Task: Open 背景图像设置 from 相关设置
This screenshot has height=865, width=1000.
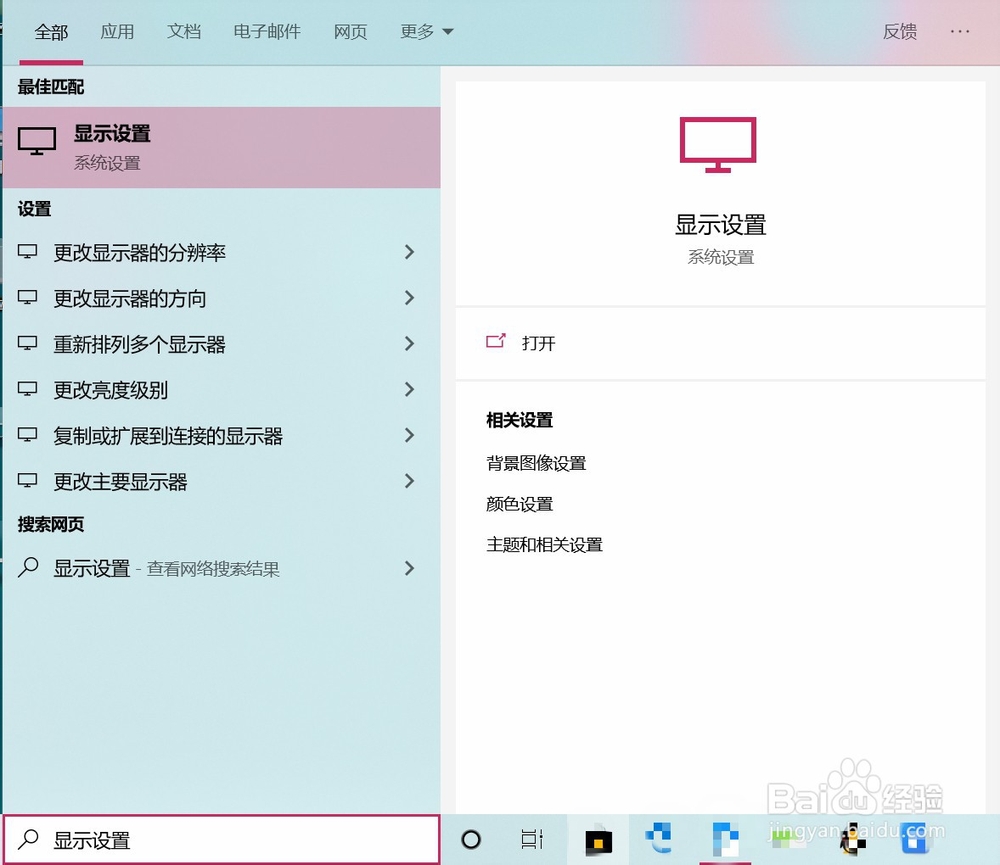Action: (535, 463)
